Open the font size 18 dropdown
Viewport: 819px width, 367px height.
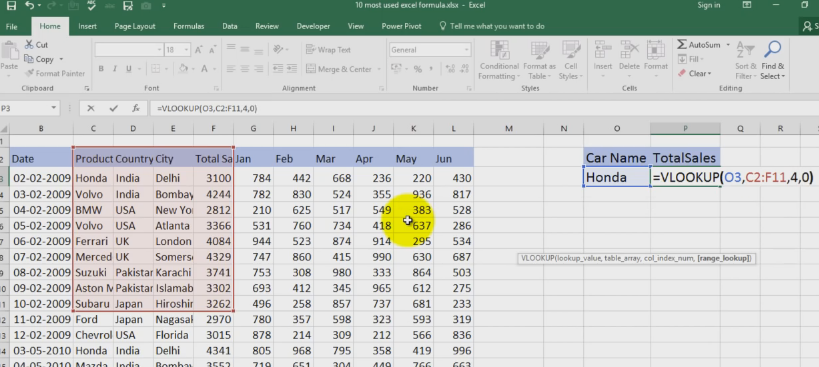187,50
